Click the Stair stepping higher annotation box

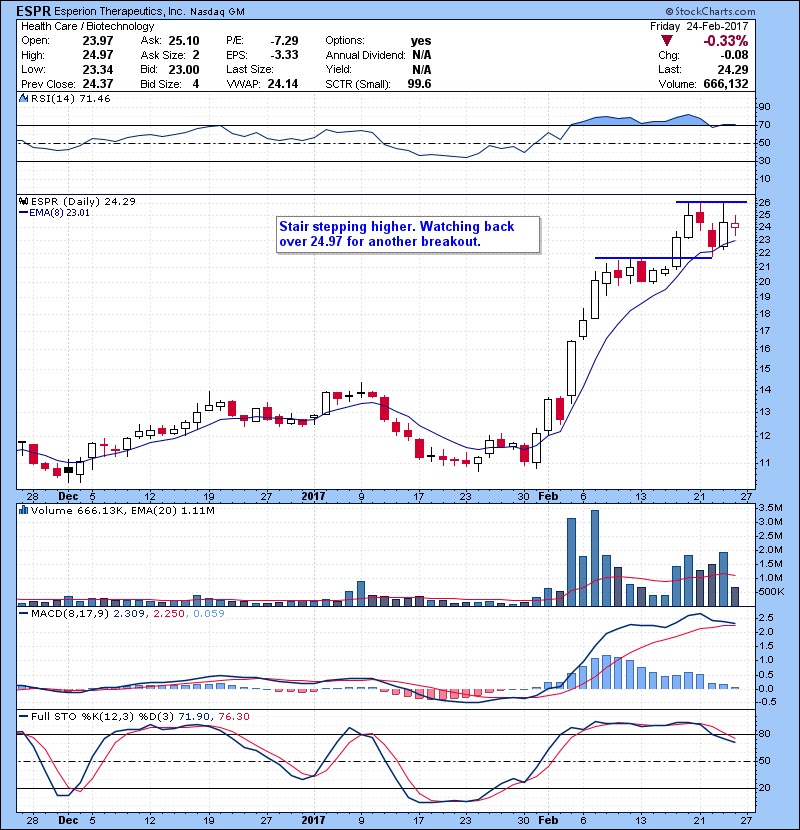[x=408, y=234]
